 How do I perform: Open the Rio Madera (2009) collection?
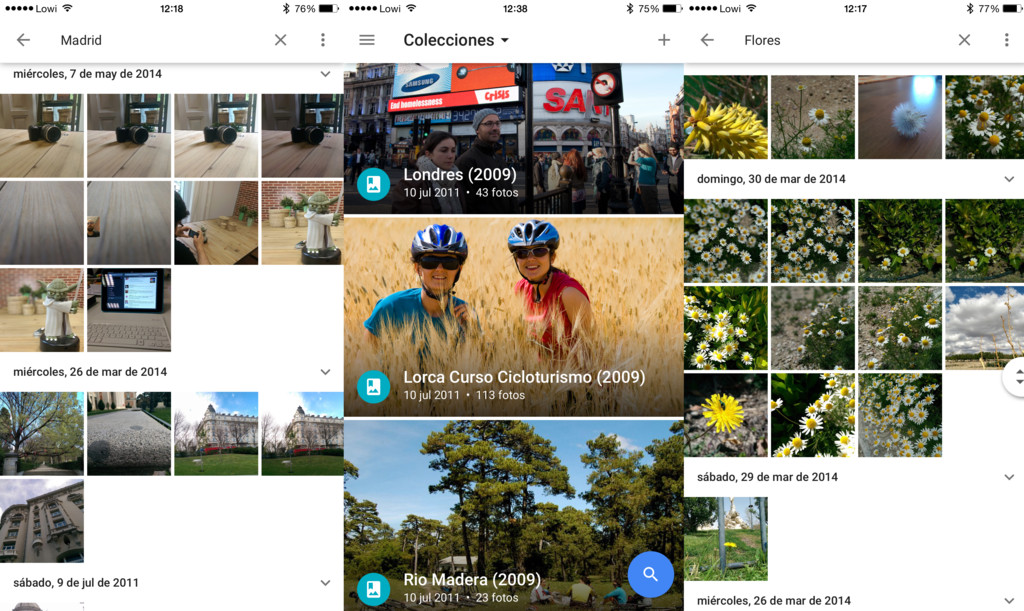[514, 515]
